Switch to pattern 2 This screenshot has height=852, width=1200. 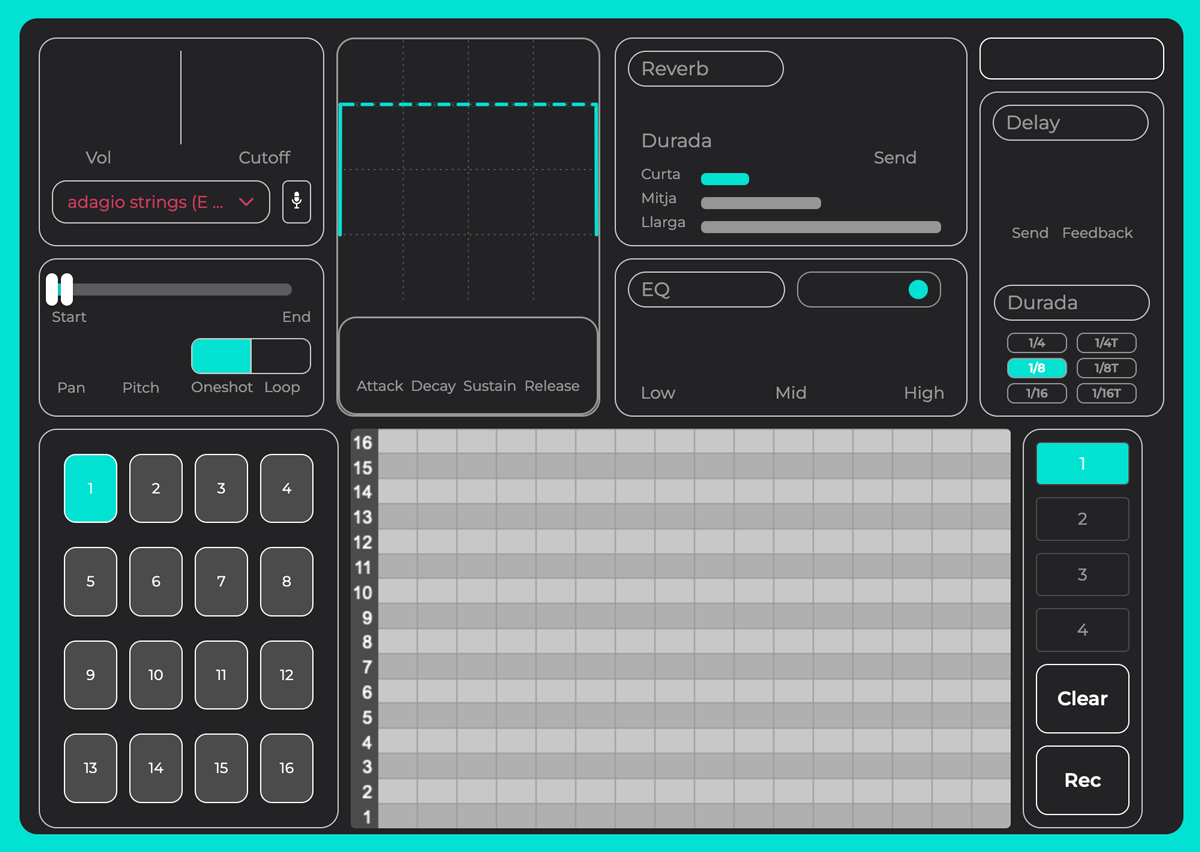tap(1082, 519)
